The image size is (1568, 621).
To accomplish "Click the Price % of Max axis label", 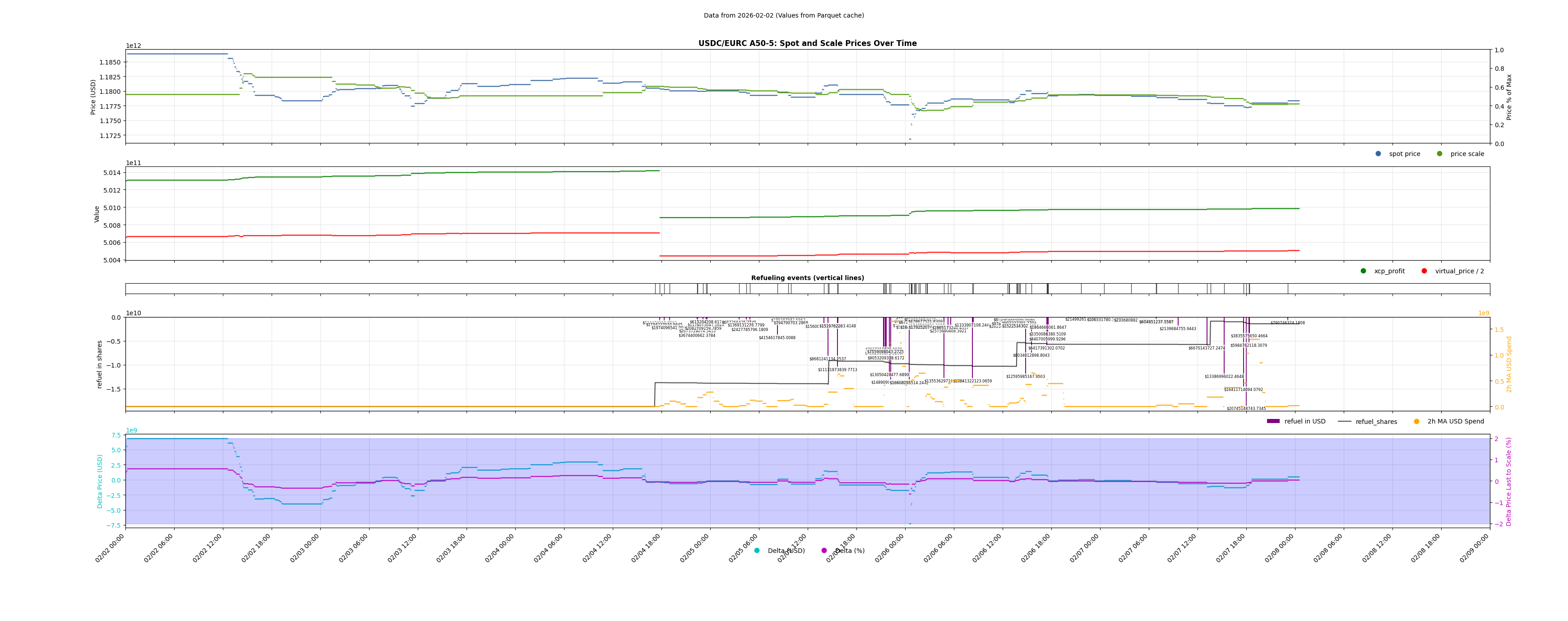I will (x=1509, y=97).
